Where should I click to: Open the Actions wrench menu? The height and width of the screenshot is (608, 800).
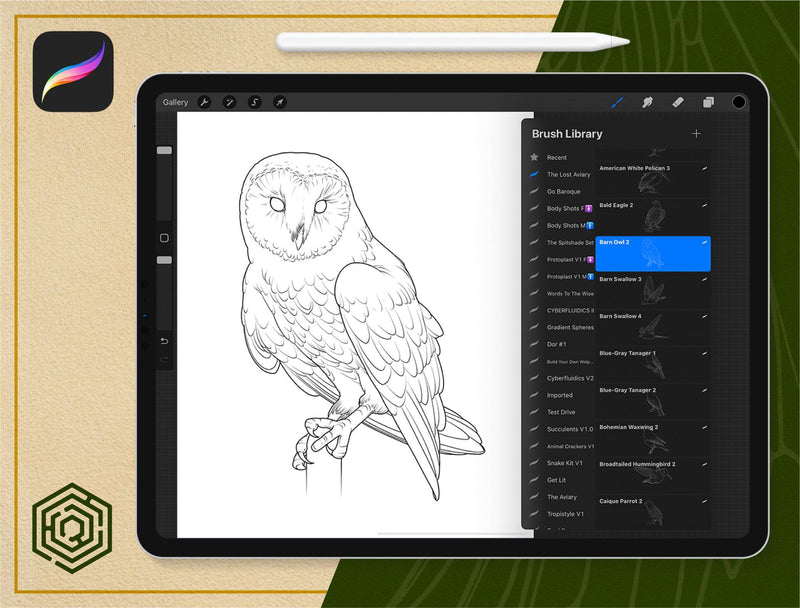pyautogui.click(x=204, y=102)
